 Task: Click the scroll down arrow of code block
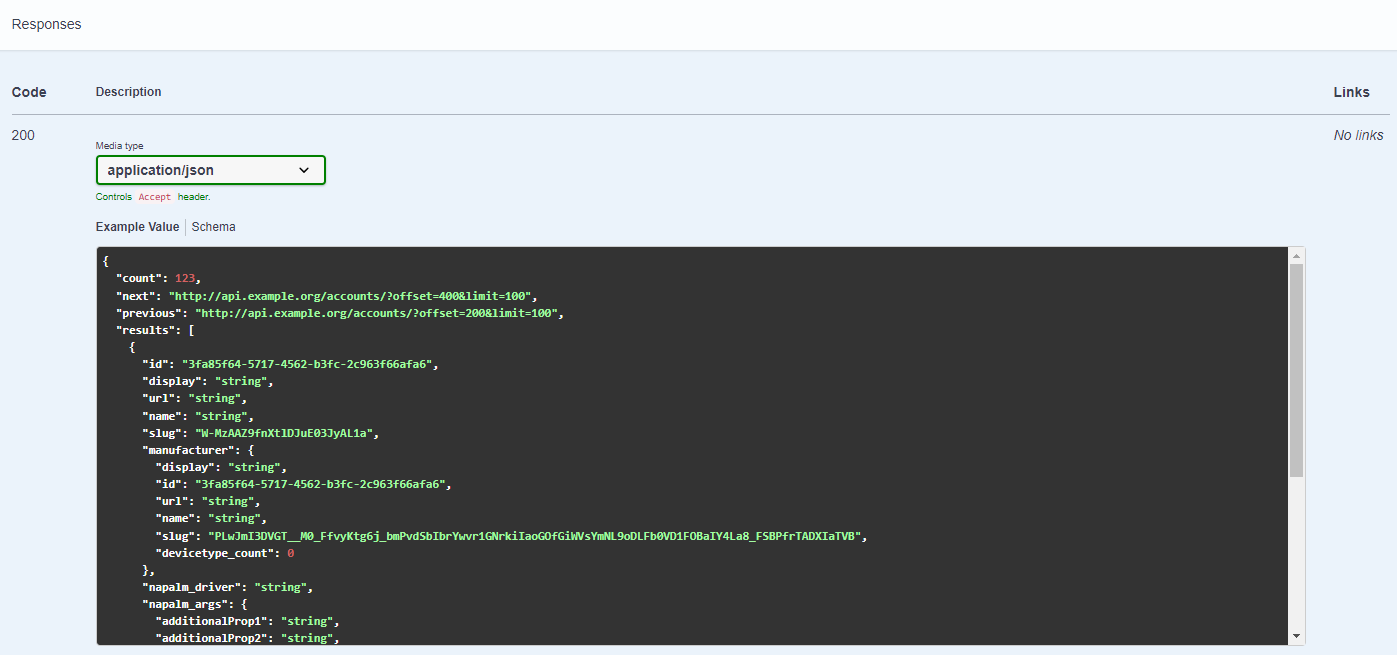pyautogui.click(x=1296, y=636)
